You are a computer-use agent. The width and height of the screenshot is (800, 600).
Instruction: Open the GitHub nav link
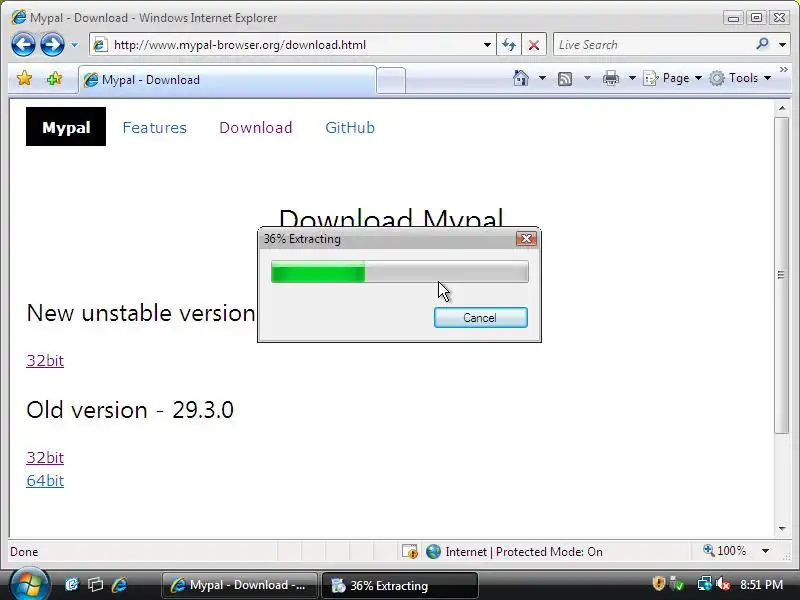(x=350, y=128)
